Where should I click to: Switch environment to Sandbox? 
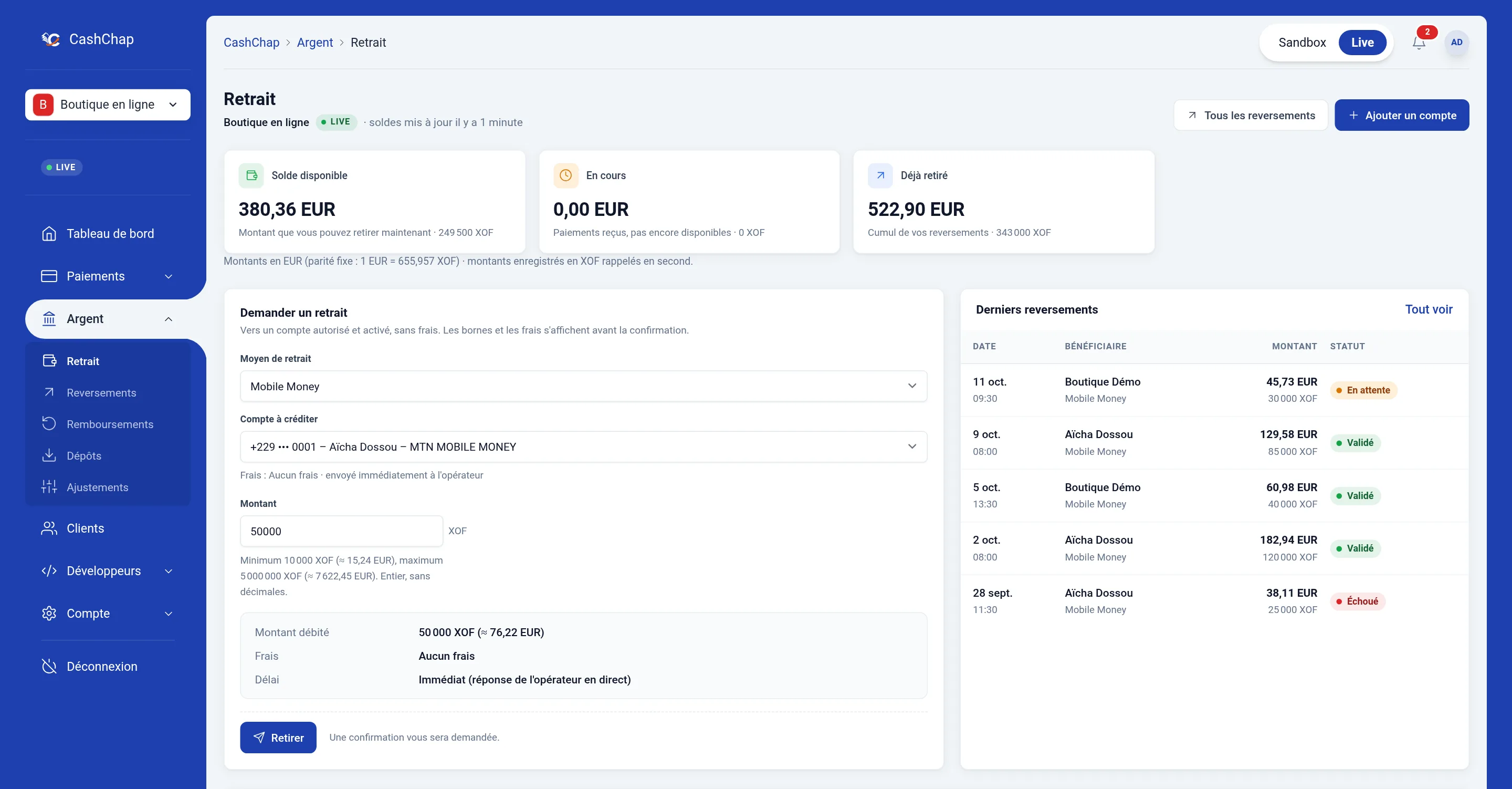click(x=1302, y=43)
